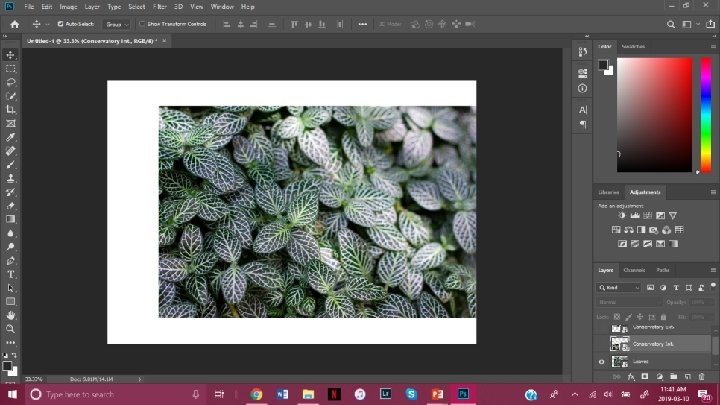Add a Levels adjustment

635,215
